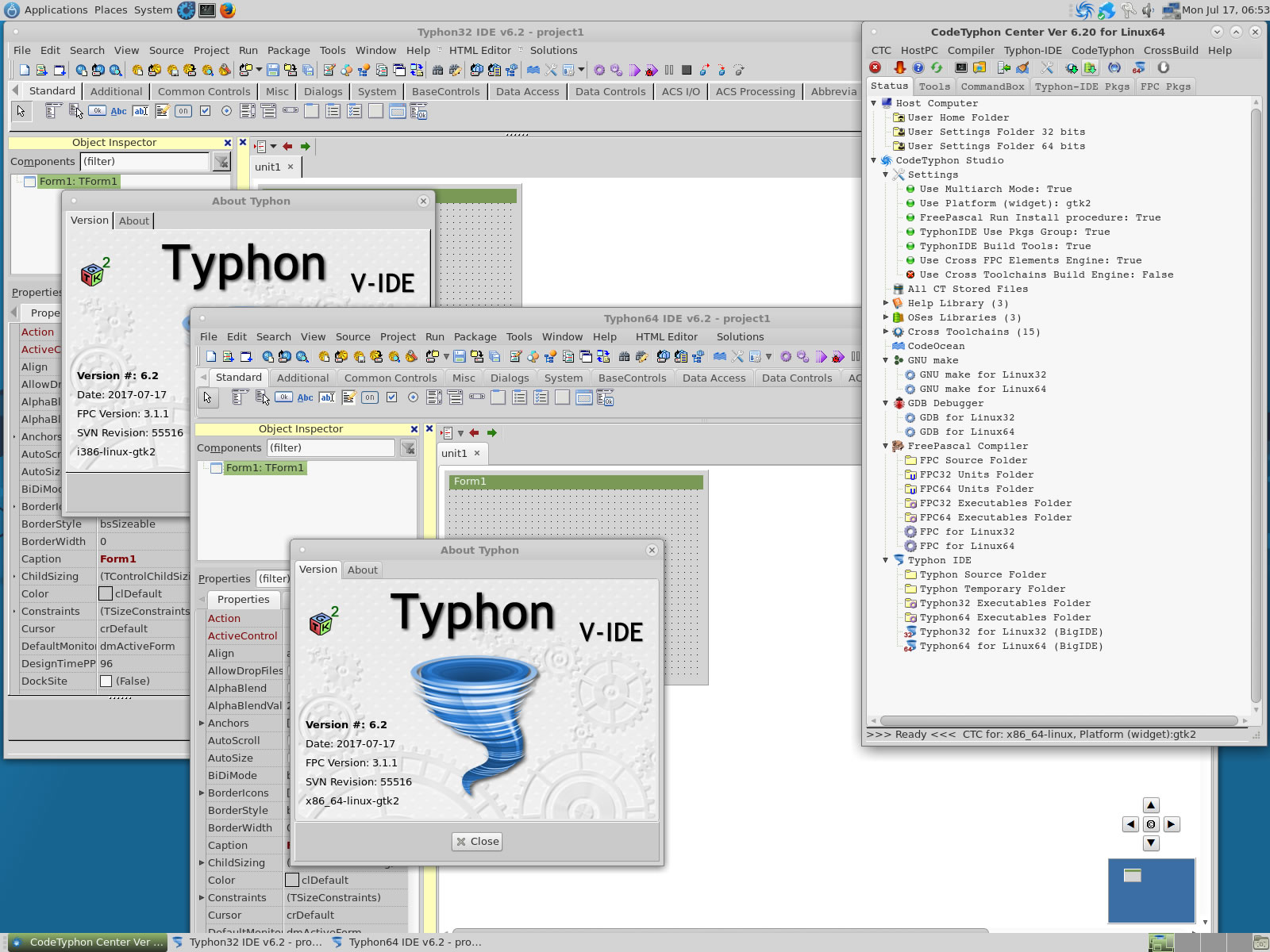Image resolution: width=1270 pixels, height=952 pixels.
Task: Click the right arrow navigation button
Action: coord(1172,824)
